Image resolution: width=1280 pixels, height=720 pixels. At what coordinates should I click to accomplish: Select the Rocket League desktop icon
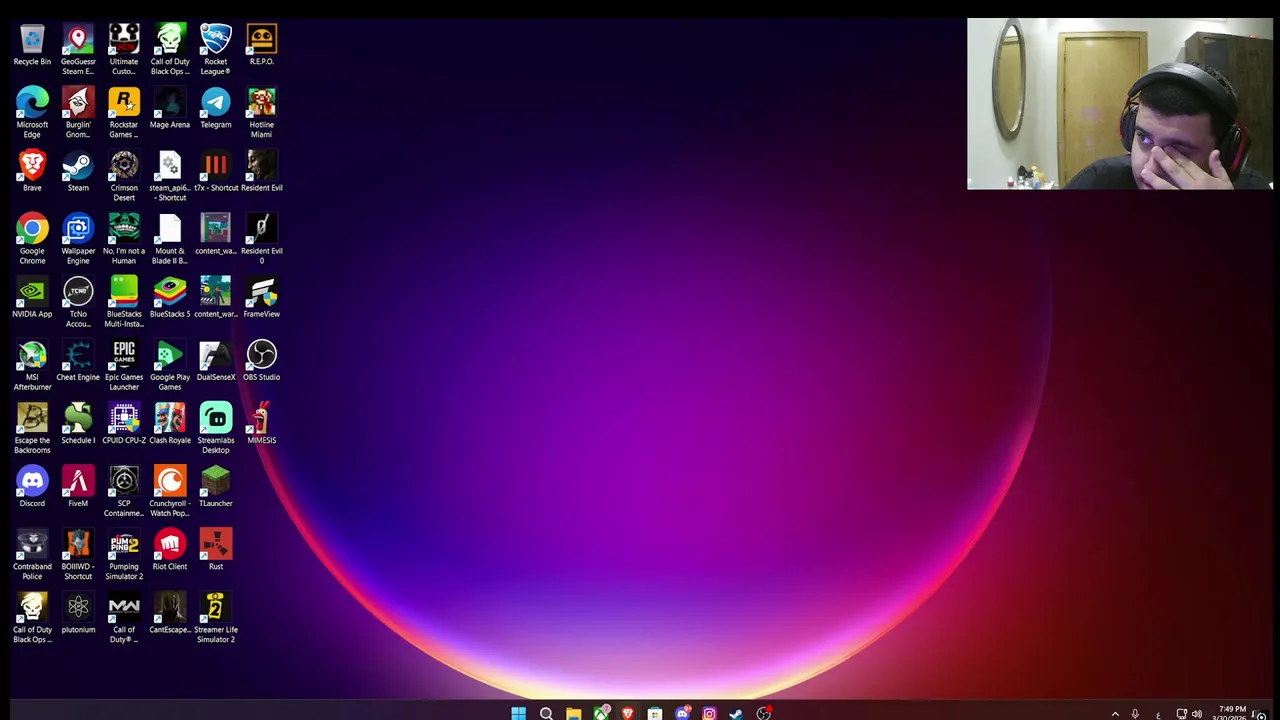tap(216, 50)
